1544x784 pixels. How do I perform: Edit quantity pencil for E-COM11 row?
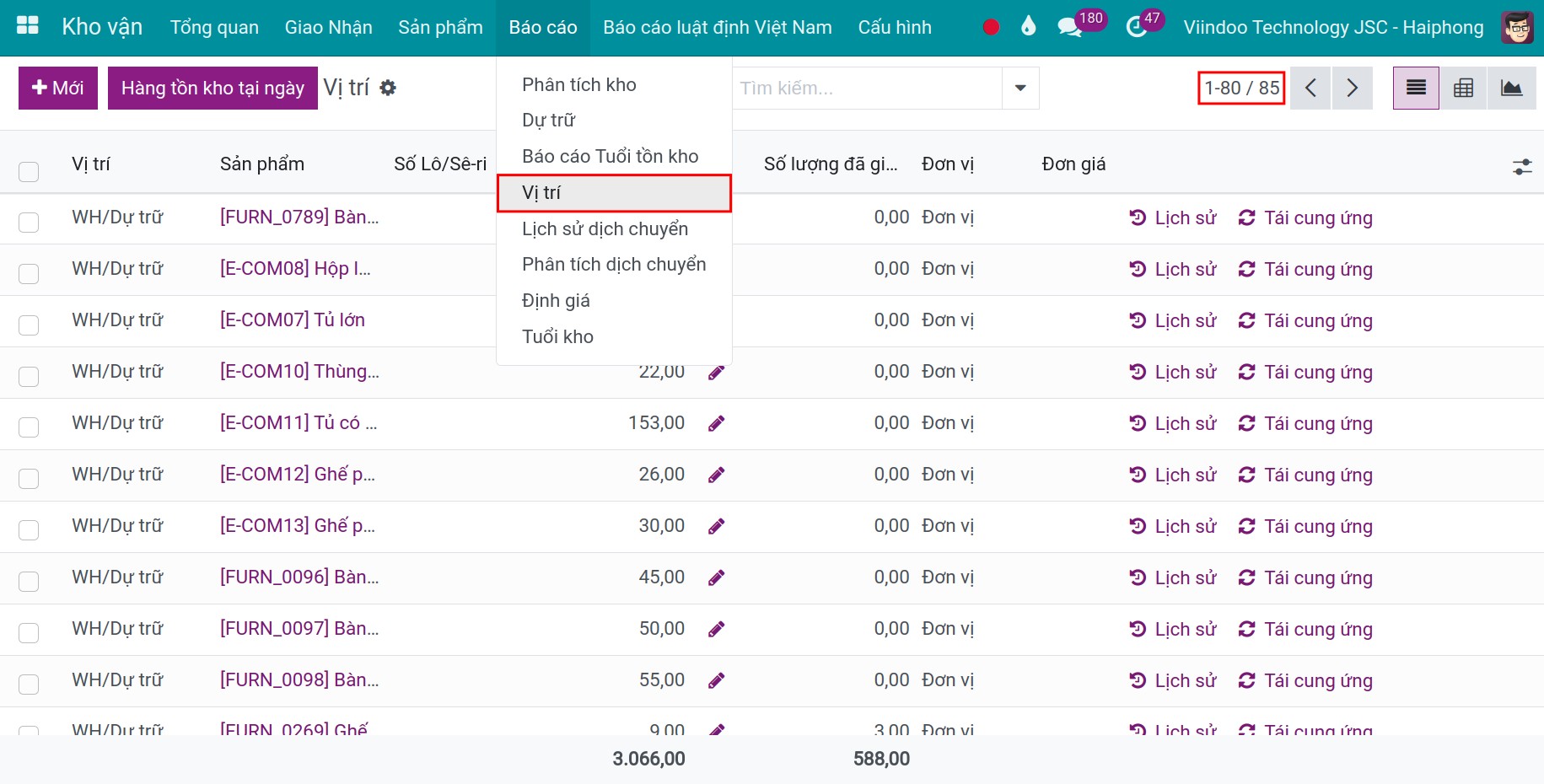click(716, 423)
